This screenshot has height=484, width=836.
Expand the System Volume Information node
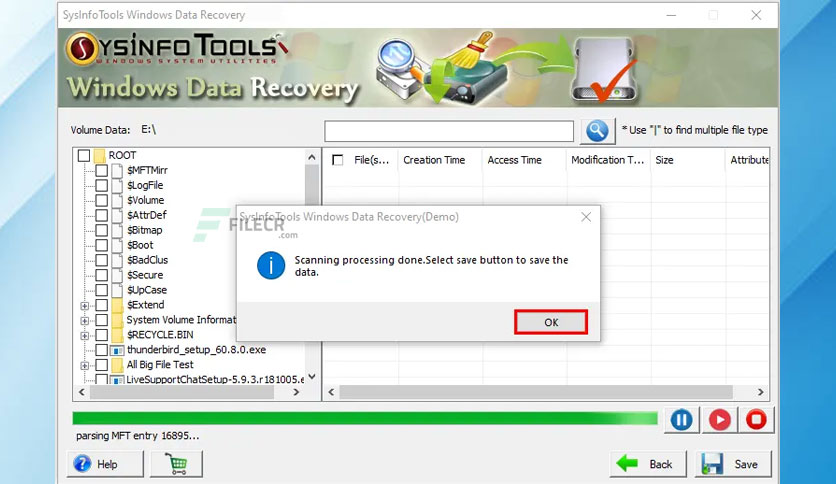[84, 321]
